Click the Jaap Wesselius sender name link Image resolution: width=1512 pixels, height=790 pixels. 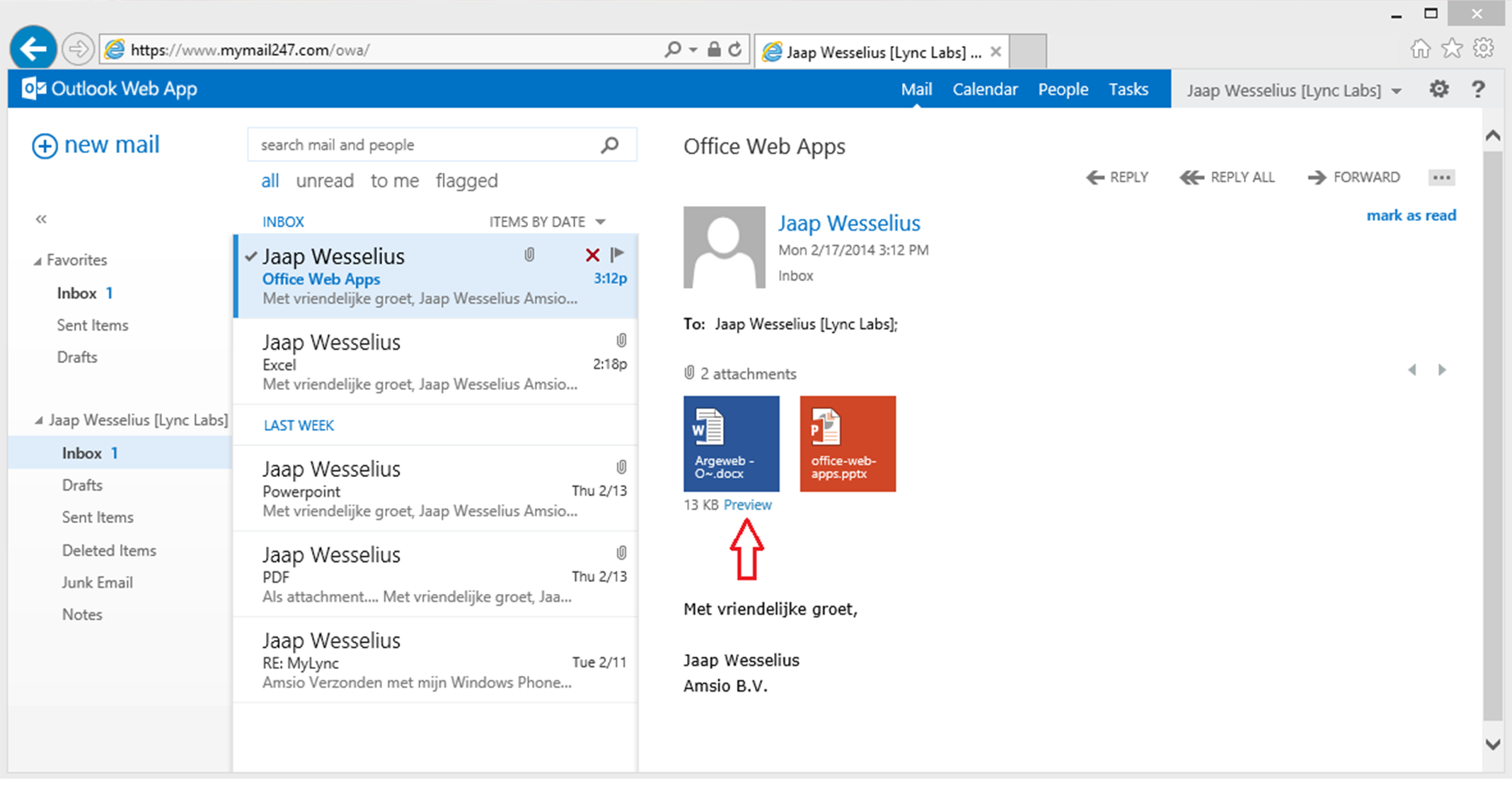click(849, 223)
